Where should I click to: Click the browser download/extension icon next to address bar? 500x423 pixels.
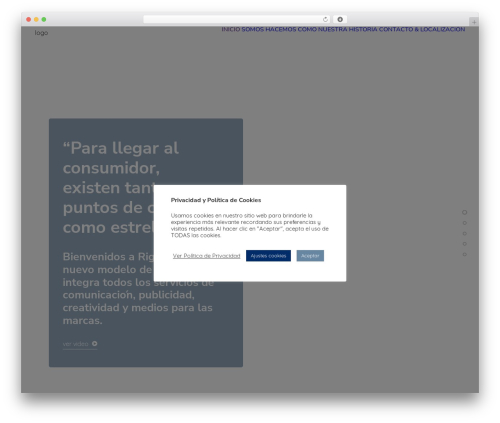click(x=340, y=19)
